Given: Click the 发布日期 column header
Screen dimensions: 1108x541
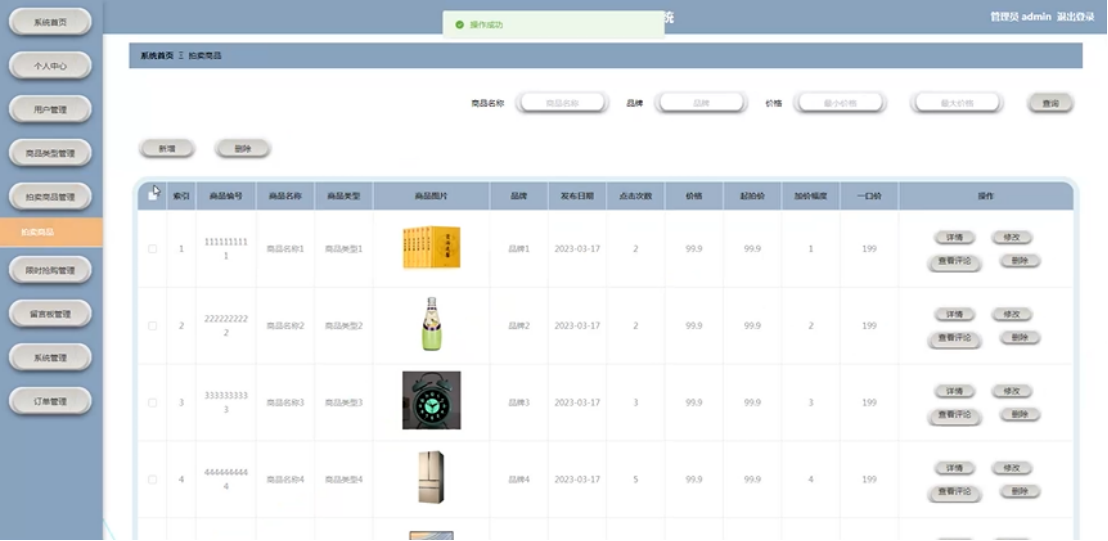Looking at the screenshot, I should [x=577, y=196].
